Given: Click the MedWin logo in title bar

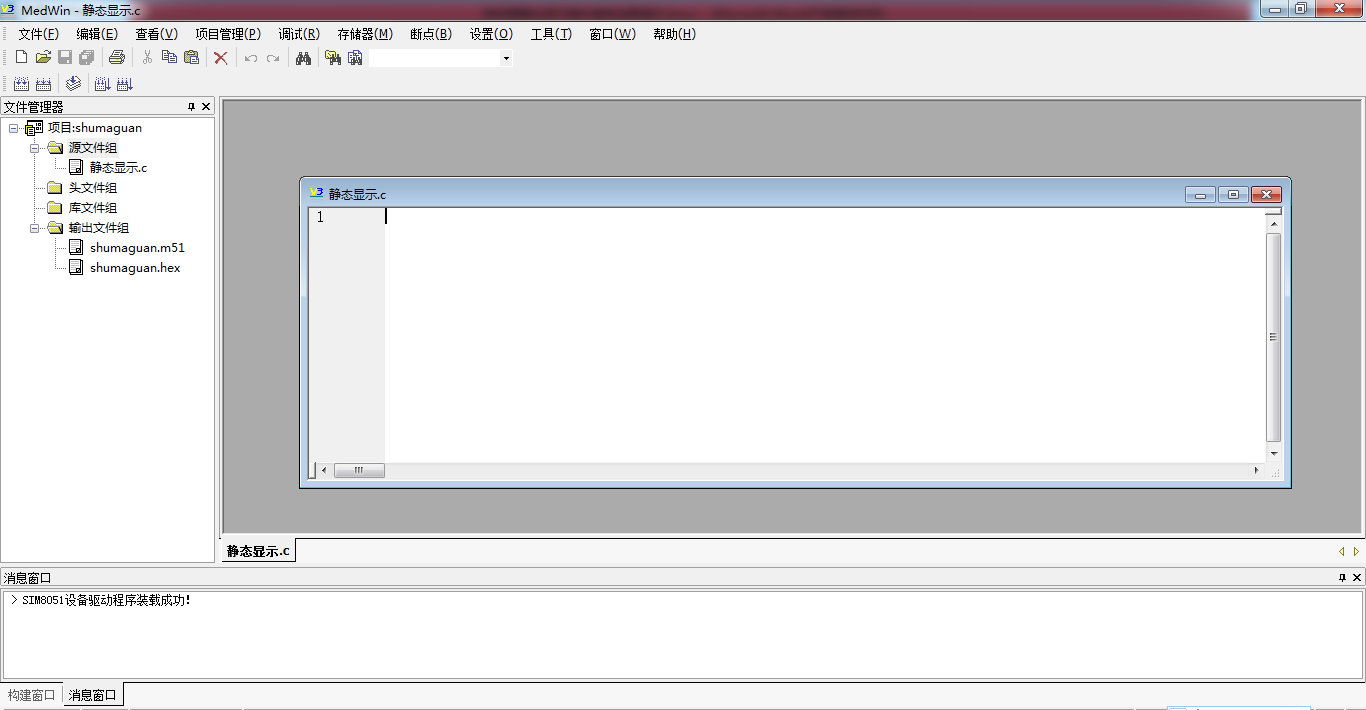Looking at the screenshot, I should pyautogui.click(x=9, y=9).
